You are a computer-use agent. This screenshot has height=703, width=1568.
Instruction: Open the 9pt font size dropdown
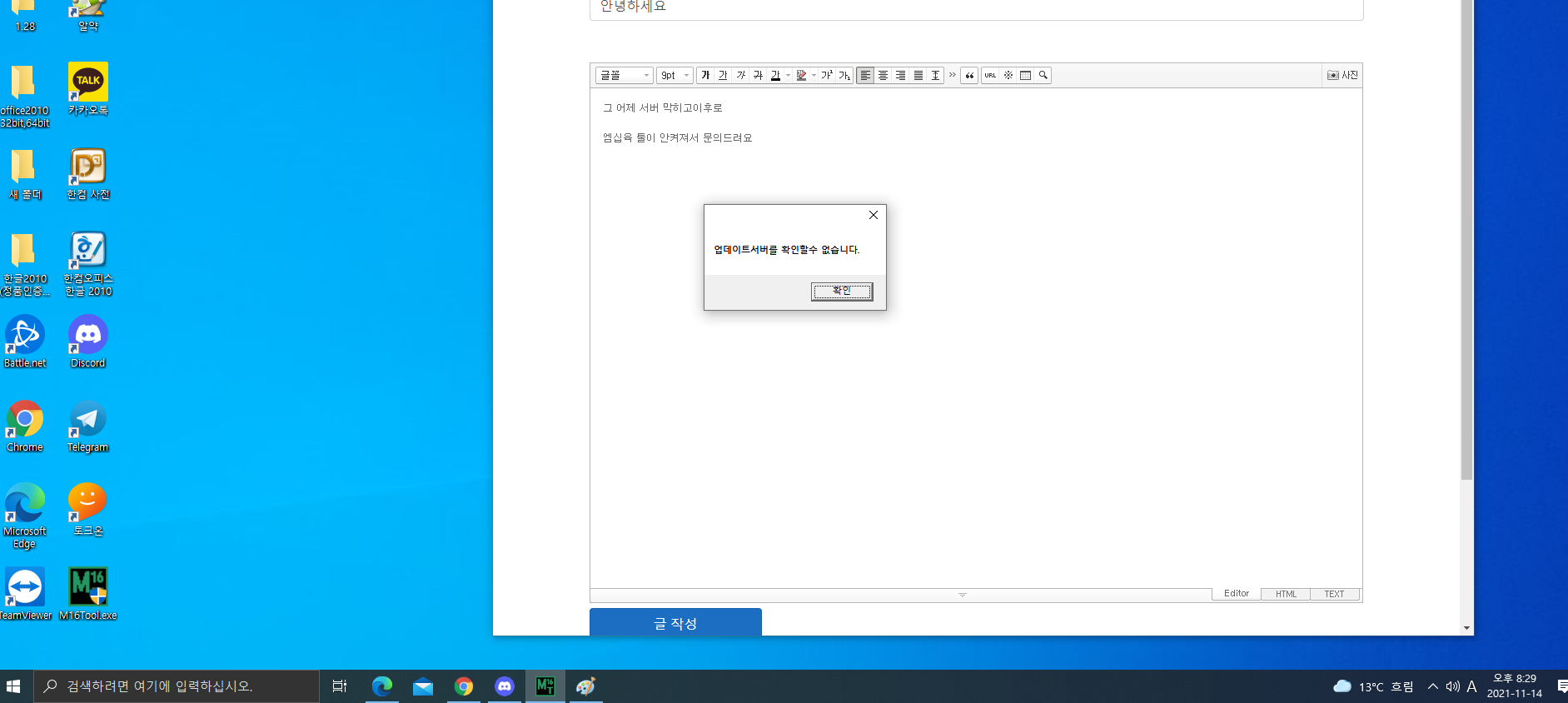pos(674,76)
